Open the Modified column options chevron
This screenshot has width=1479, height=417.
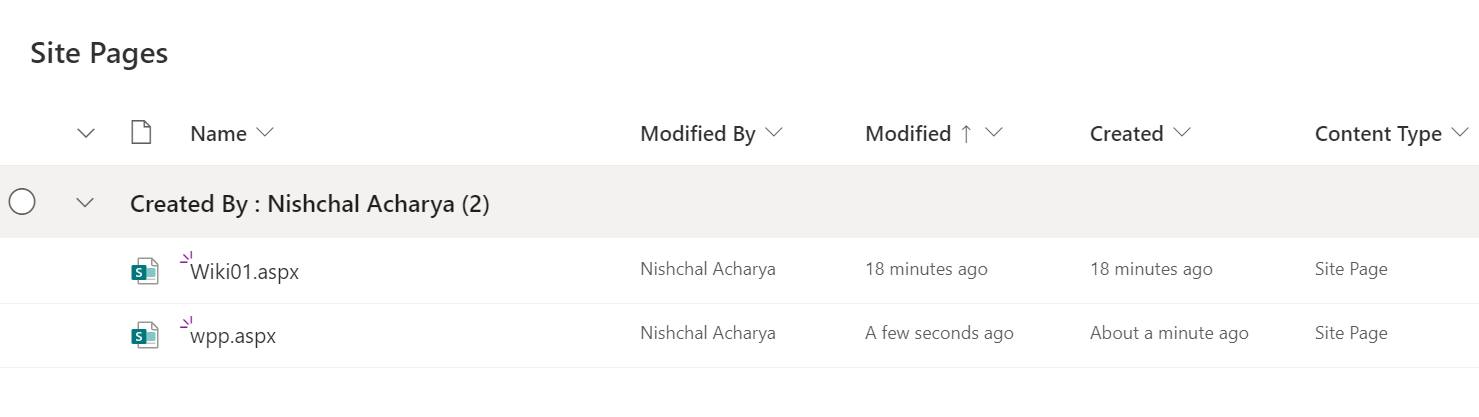[993, 133]
